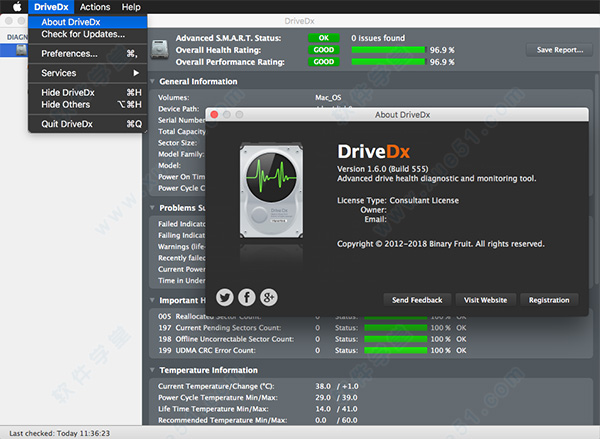This screenshot has height=439, width=600.
Task: Collapse the Problems Summary section triangle
Action: click(x=152, y=208)
